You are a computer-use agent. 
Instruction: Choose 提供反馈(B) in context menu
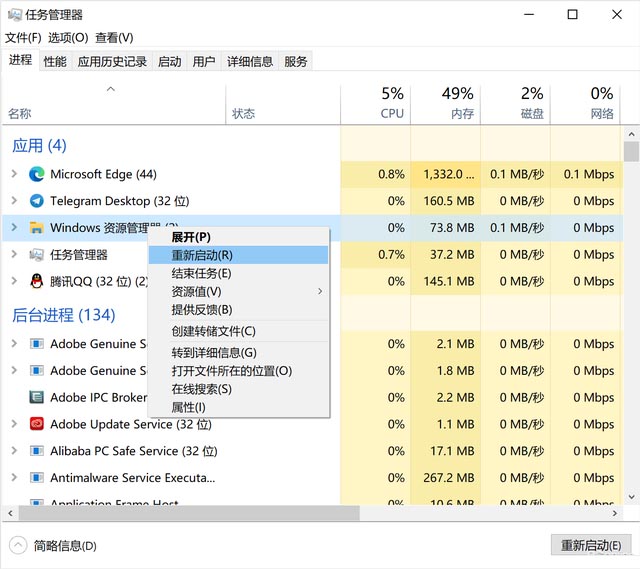[238, 310]
